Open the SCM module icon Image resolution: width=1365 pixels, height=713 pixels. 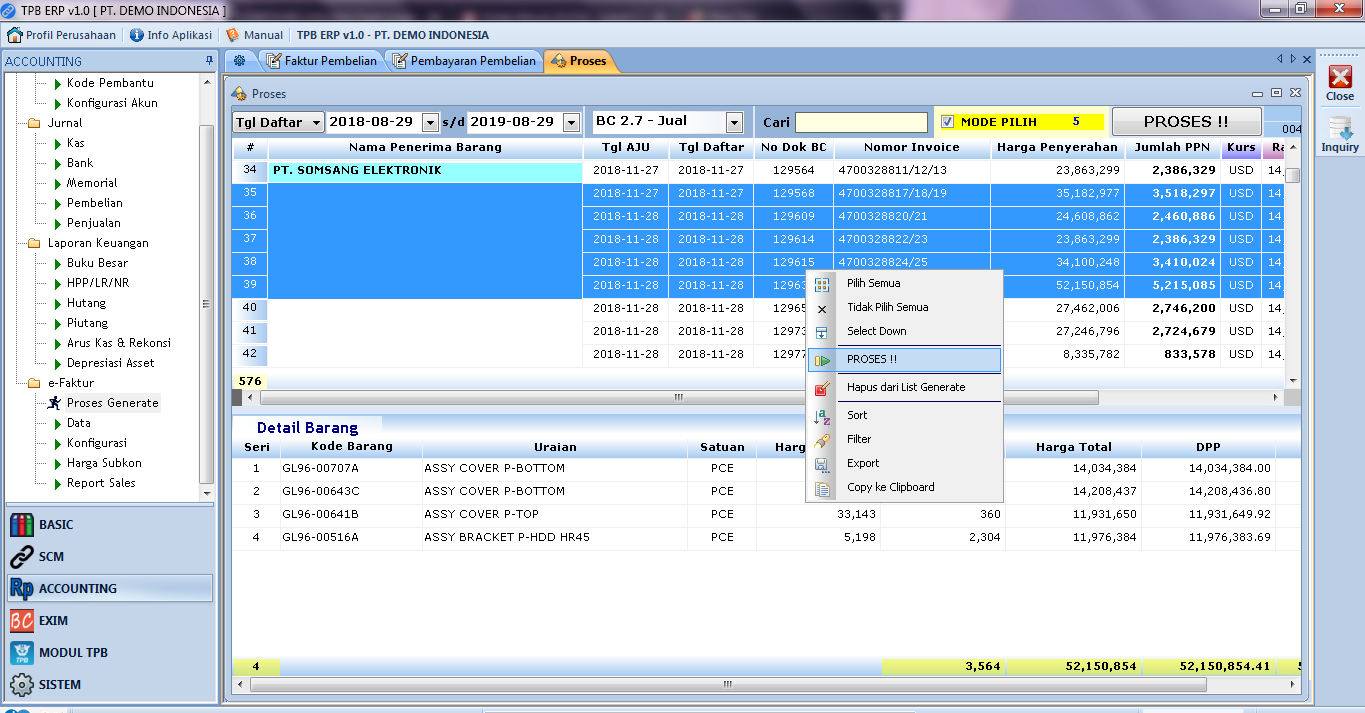pos(22,557)
